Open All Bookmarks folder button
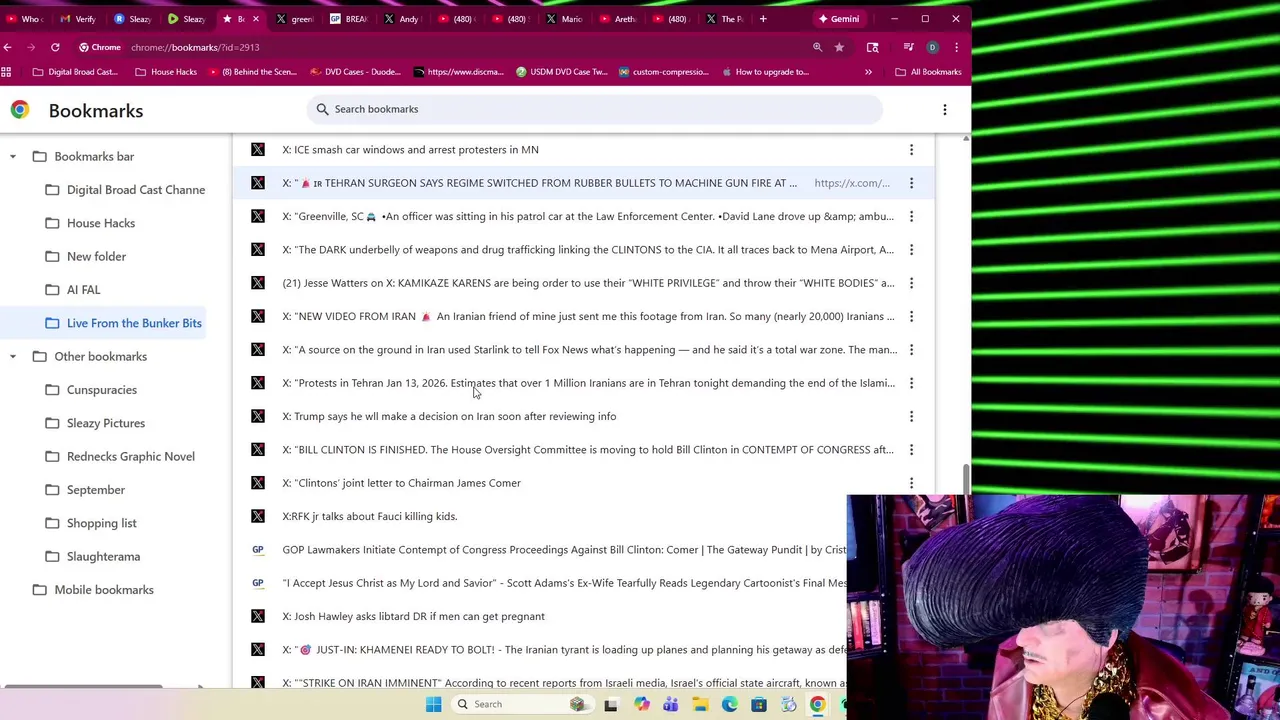The image size is (1280, 720). pos(928,72)
